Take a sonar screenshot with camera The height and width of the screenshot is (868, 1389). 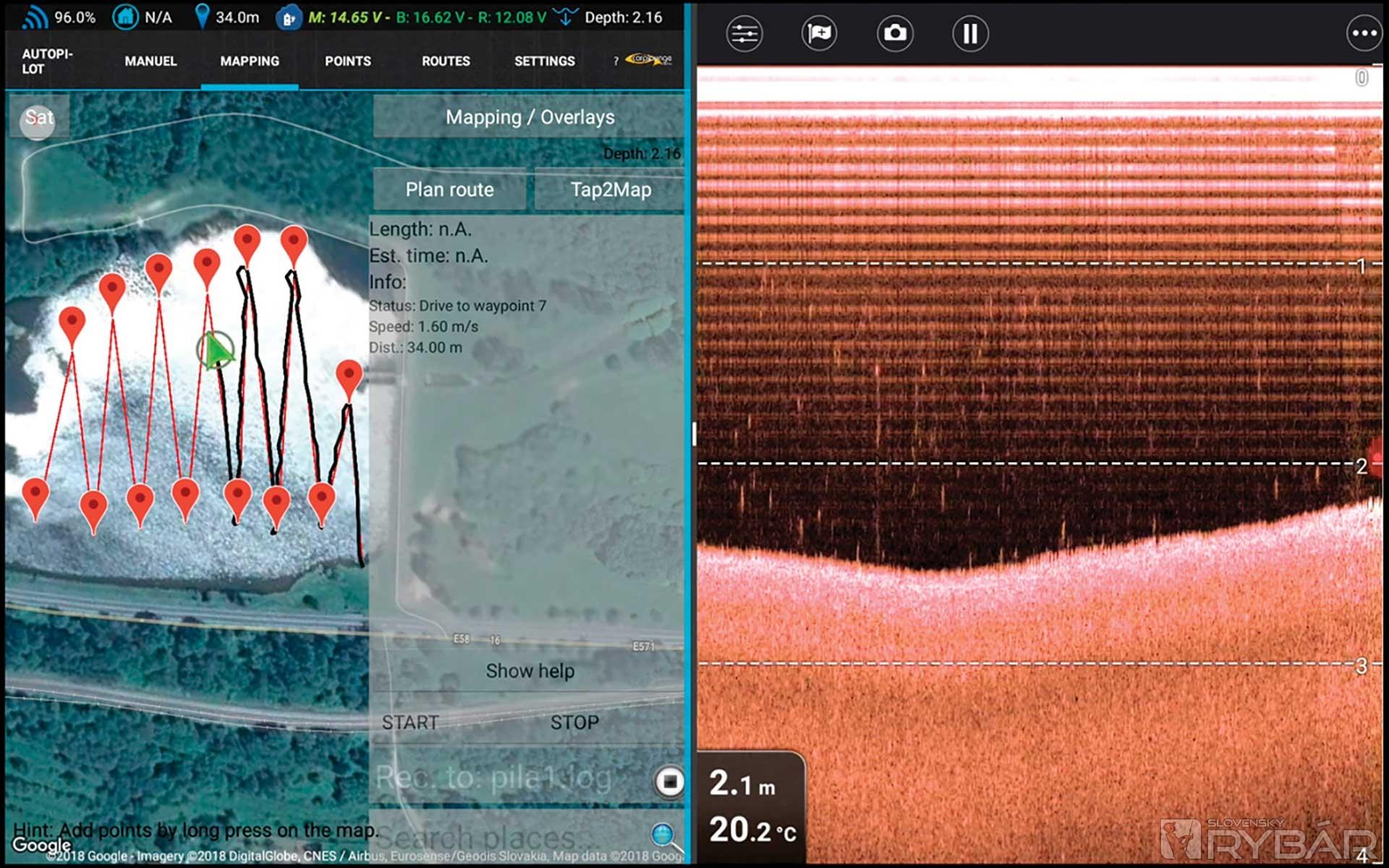click(x=895, y=33)
